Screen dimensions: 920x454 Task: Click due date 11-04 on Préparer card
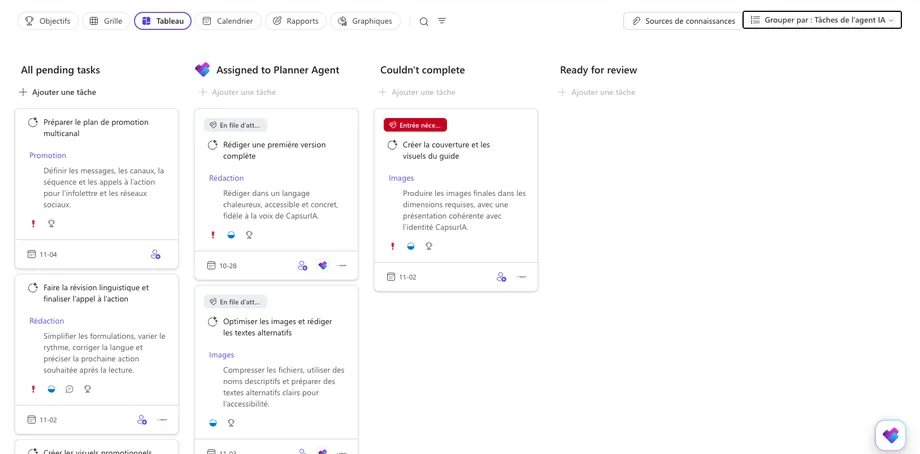point(42,255)
